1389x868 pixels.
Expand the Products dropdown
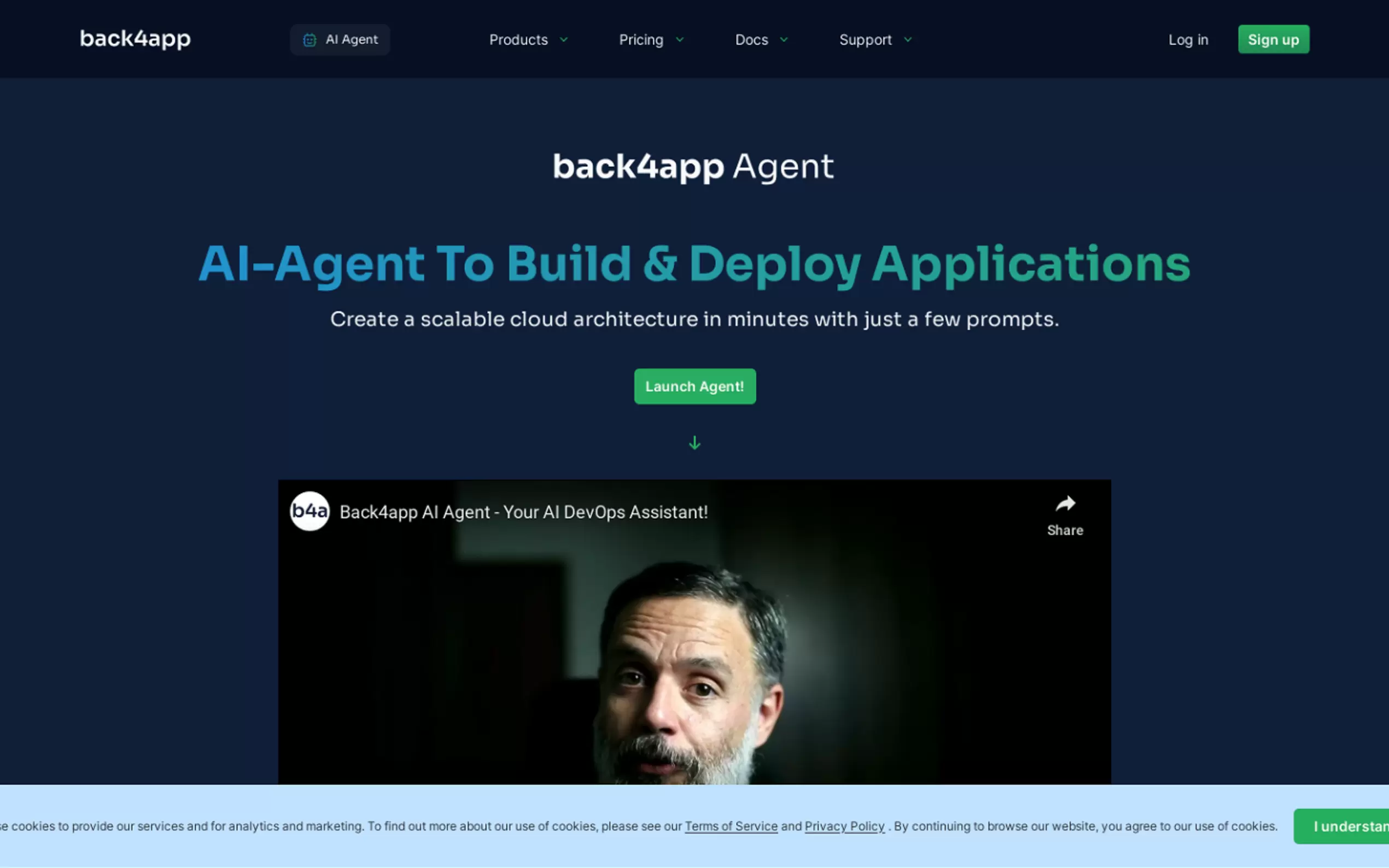pyautogui.click(x=564, y=39)
